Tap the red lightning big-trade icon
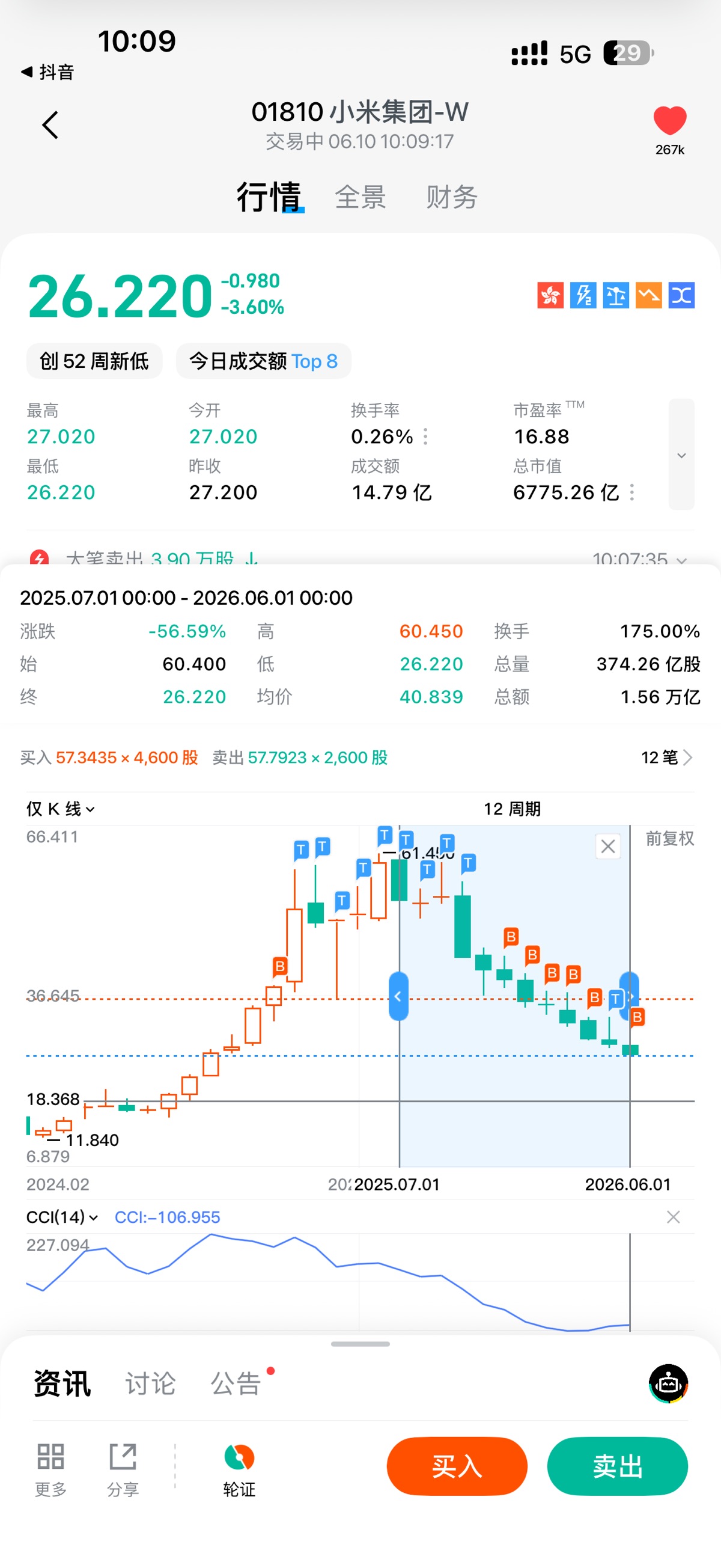This screenshot has height=1568, width=721. (40, 558)
